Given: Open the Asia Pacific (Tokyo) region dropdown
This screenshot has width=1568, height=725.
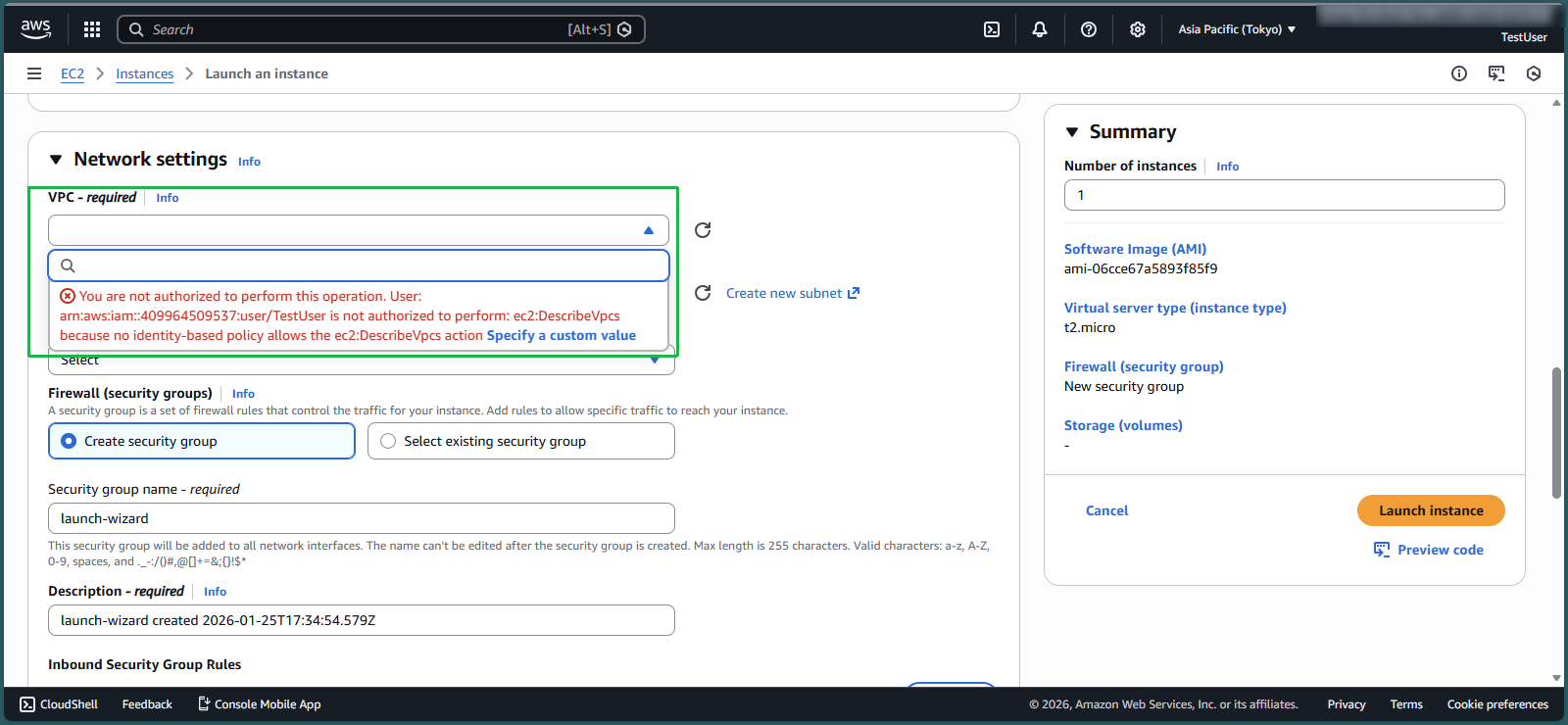Looking at the screenshot, I should pyautogui.click(x=1237, y=29).
